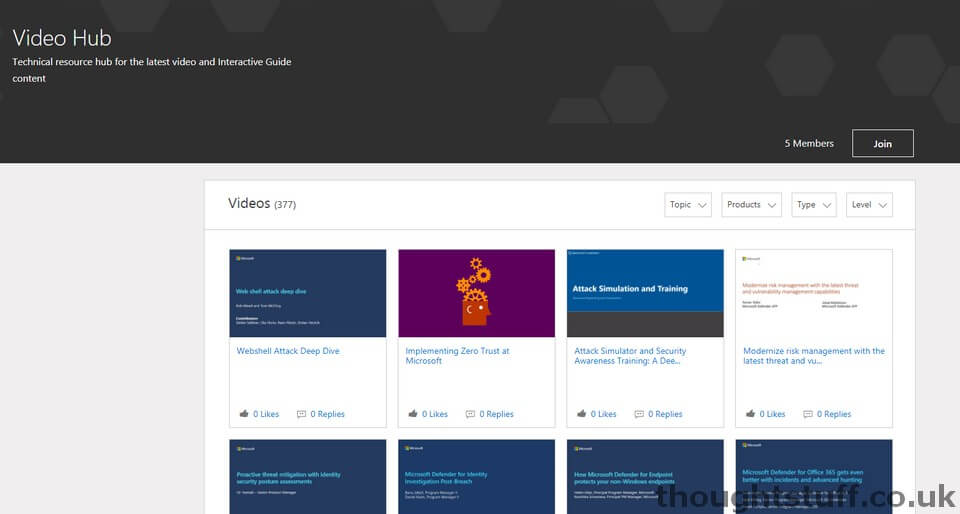Click reply icon on Attack Simulator card

[x=639, y=414]
